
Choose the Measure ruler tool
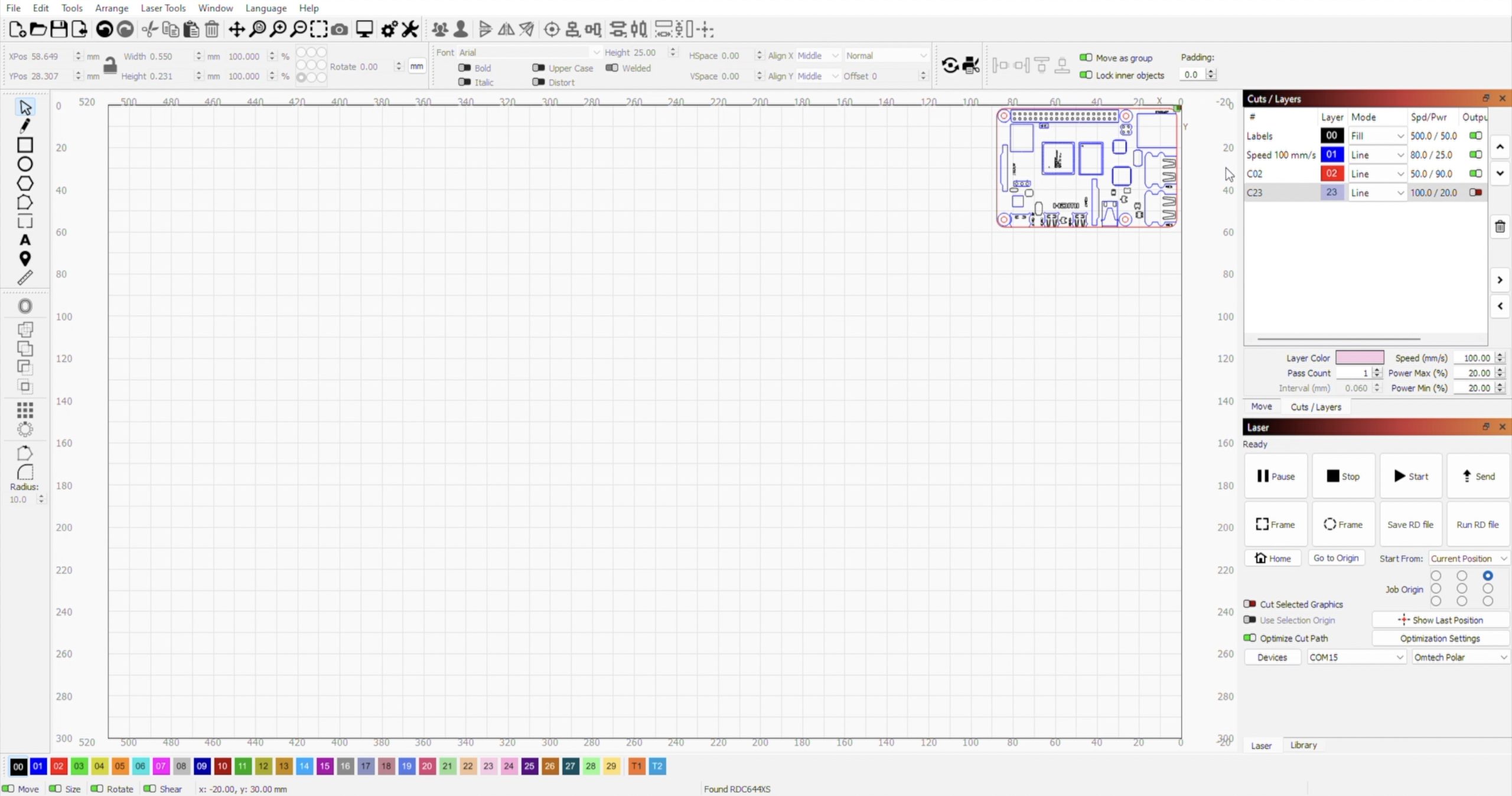pyautogui.click(x=25, y=278)
